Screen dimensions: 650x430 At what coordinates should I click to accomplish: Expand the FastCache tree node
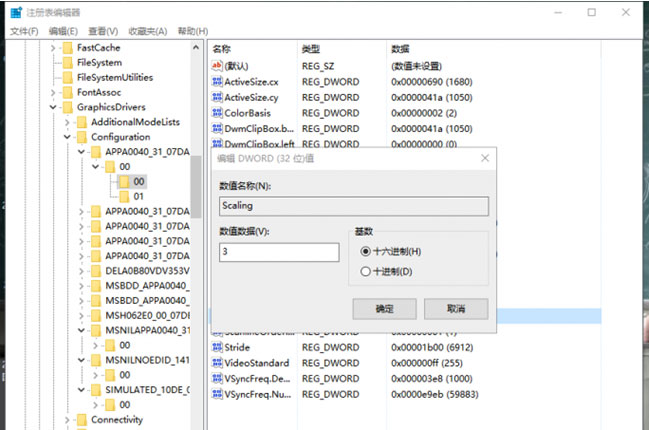pyautogui.click(x=53, y=48)
